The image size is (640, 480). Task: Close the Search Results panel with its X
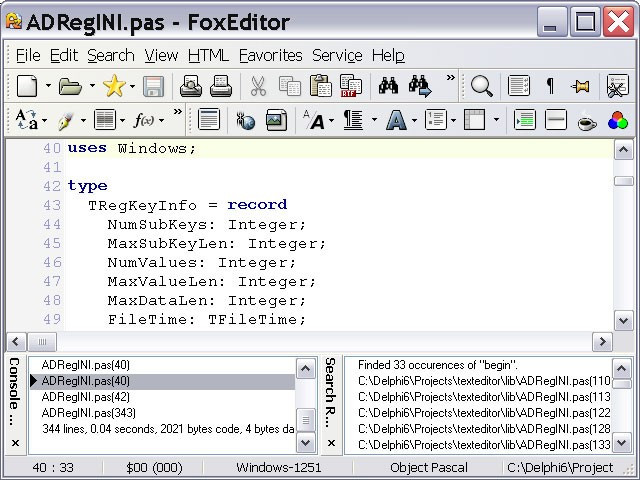click(x=331, y=443)
